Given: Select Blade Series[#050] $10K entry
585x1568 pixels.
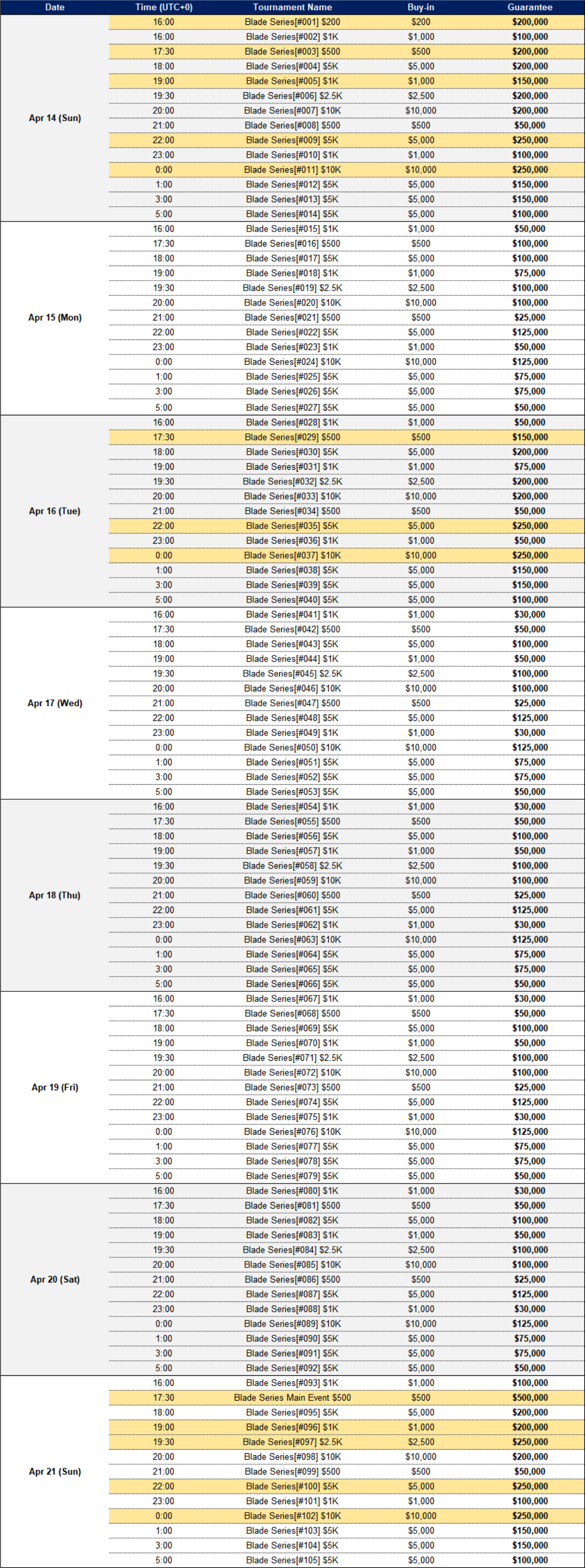Looking at the screenshot, I should pos(293,747).
